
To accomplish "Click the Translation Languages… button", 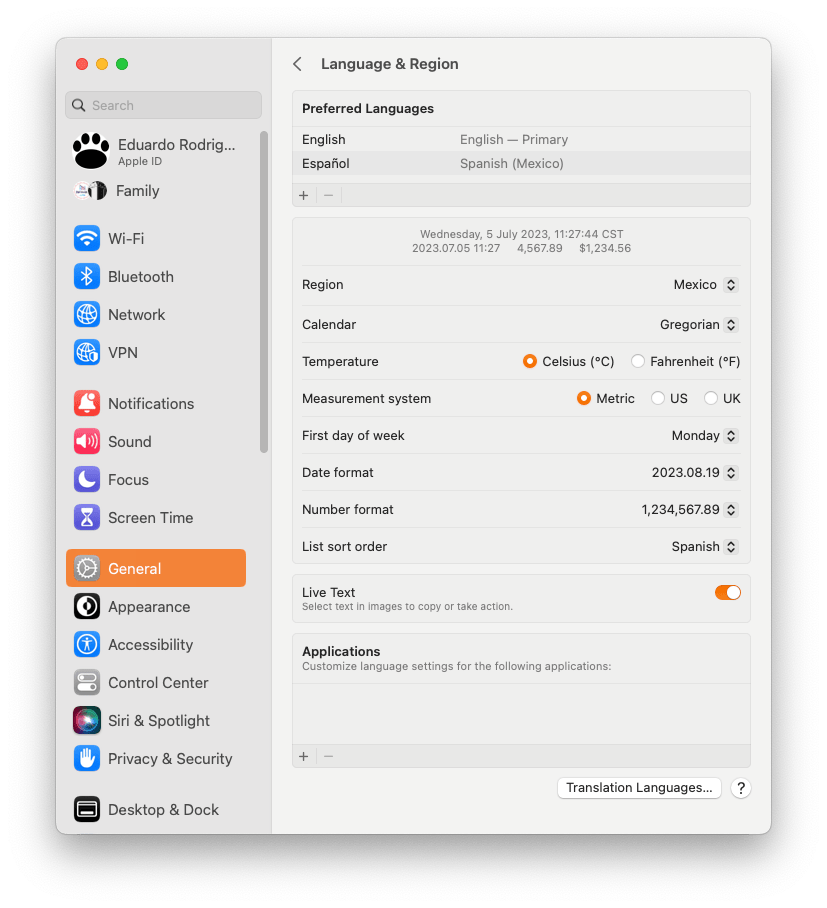I will tap(639, 788).
